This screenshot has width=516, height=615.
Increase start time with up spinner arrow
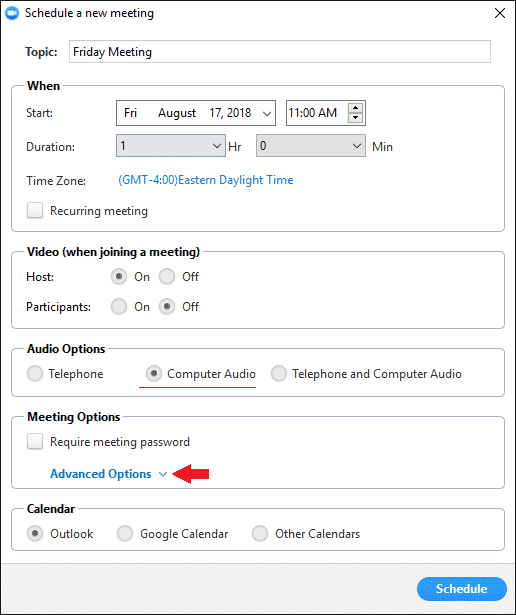pos(355,108)
